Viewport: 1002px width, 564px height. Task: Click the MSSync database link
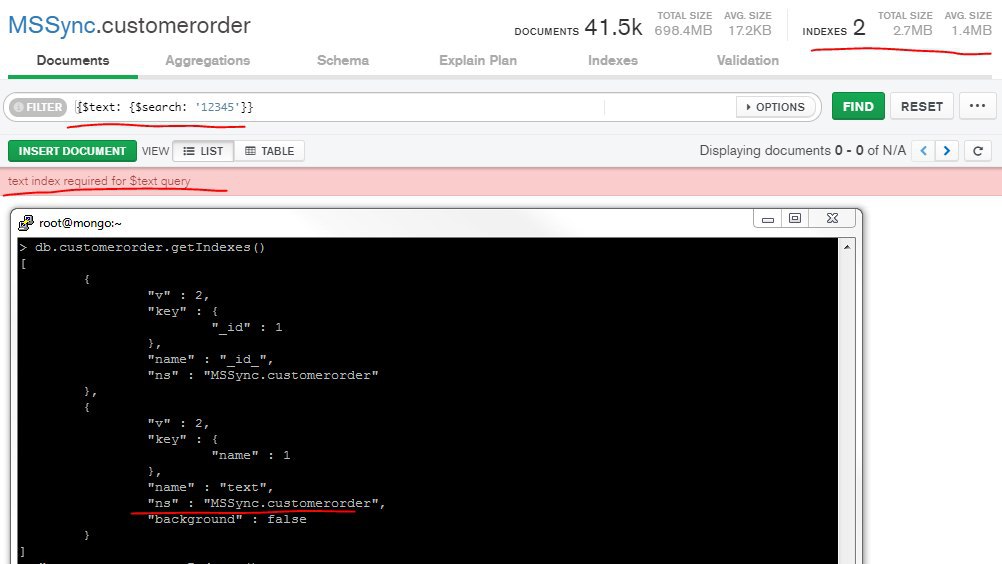click(x=51, y=26)
